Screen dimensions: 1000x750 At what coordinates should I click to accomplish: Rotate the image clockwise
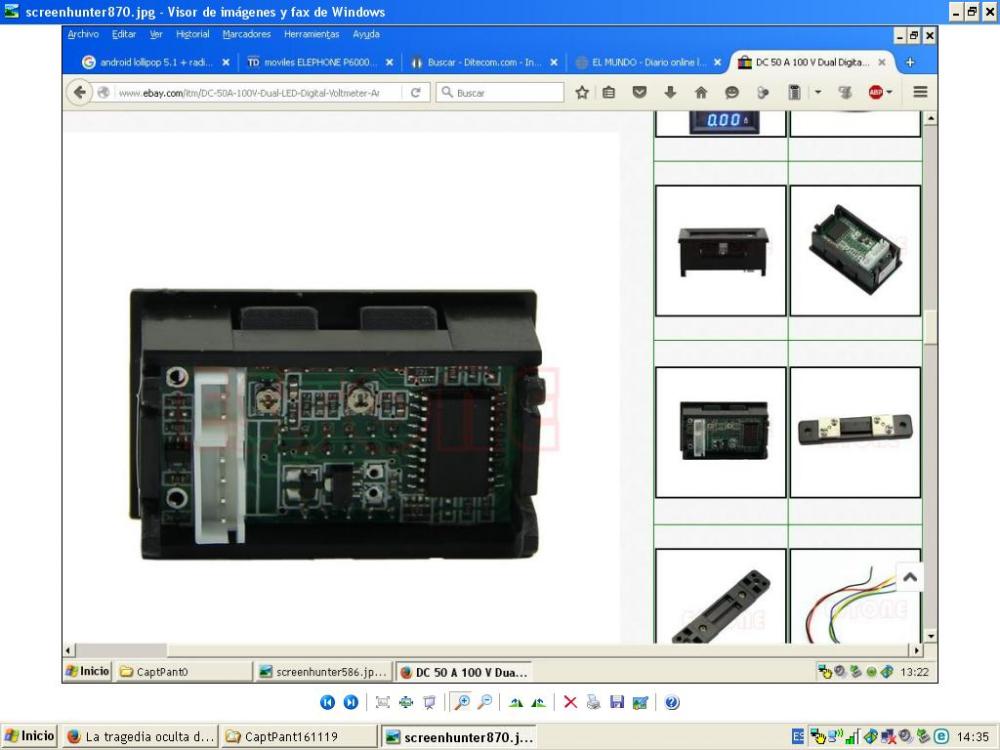[x=515, y=702]
